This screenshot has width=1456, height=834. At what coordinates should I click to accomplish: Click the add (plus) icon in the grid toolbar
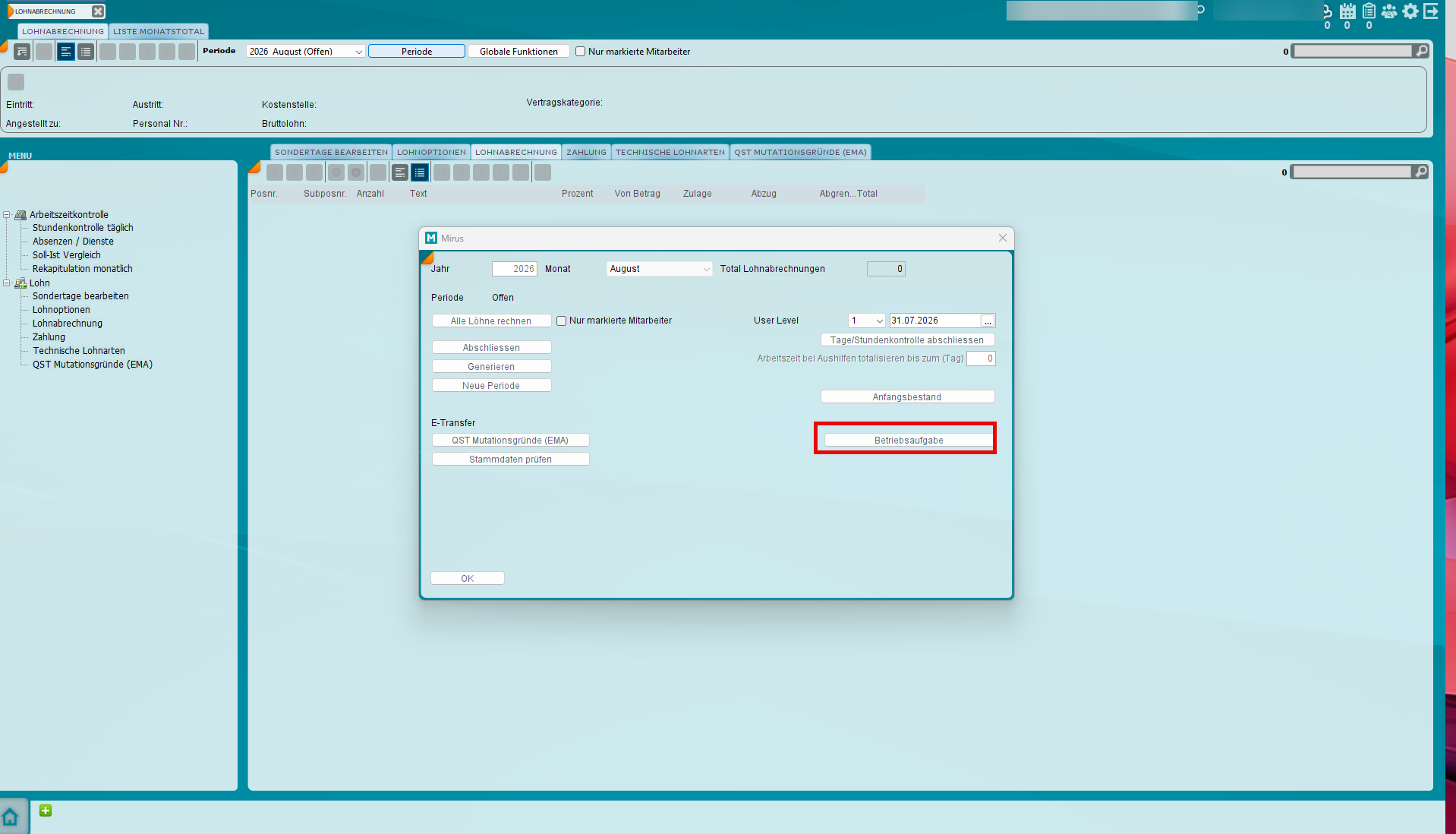click(275, 172)
